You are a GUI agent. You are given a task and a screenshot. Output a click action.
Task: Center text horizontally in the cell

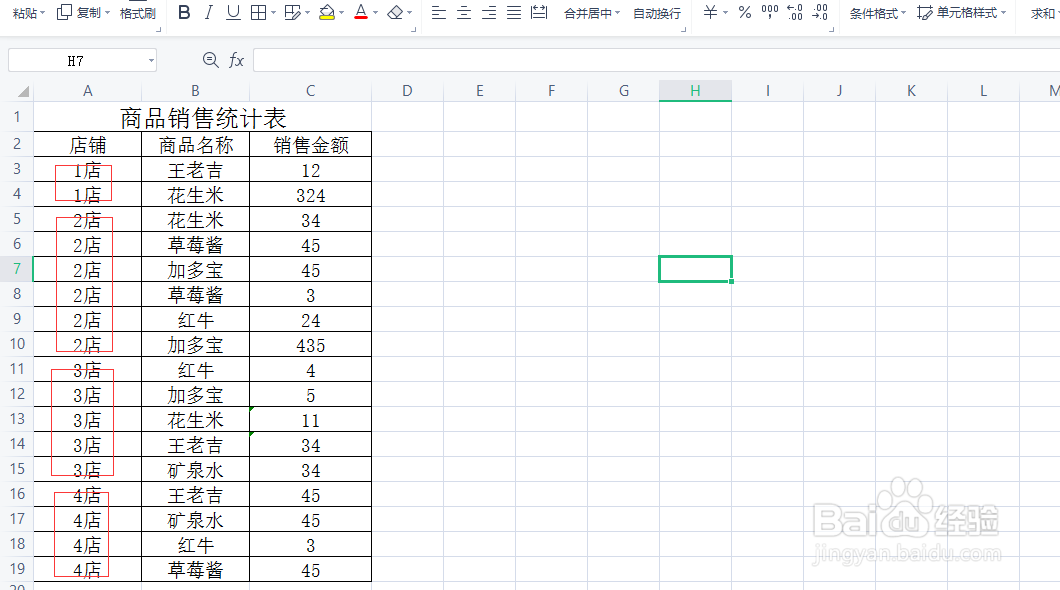[x=464, y=12]
